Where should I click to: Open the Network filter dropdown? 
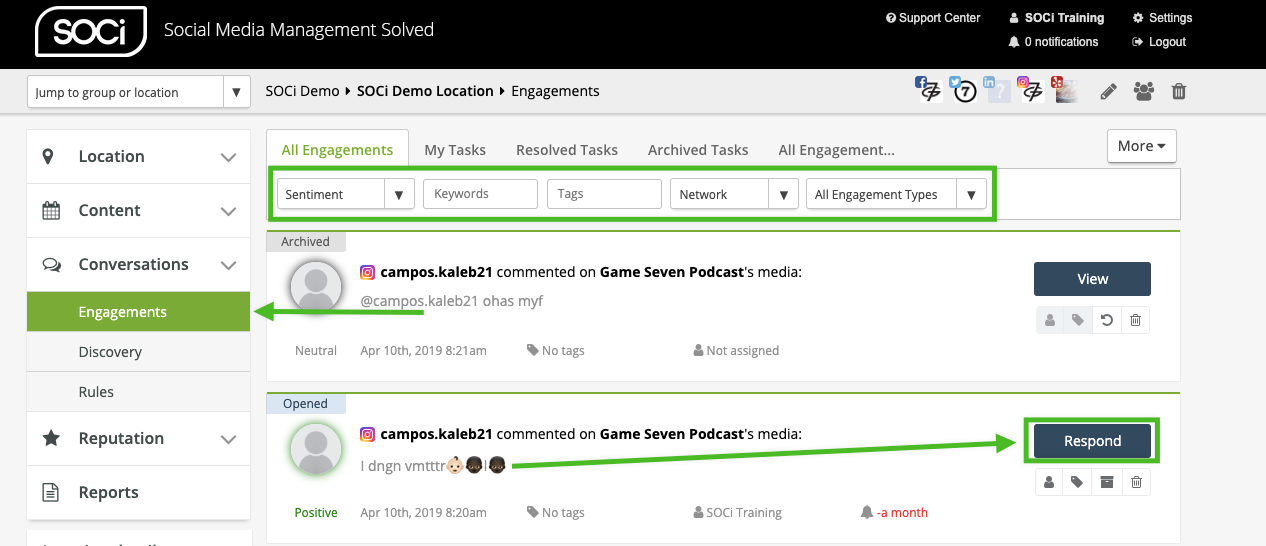(734, 194)
